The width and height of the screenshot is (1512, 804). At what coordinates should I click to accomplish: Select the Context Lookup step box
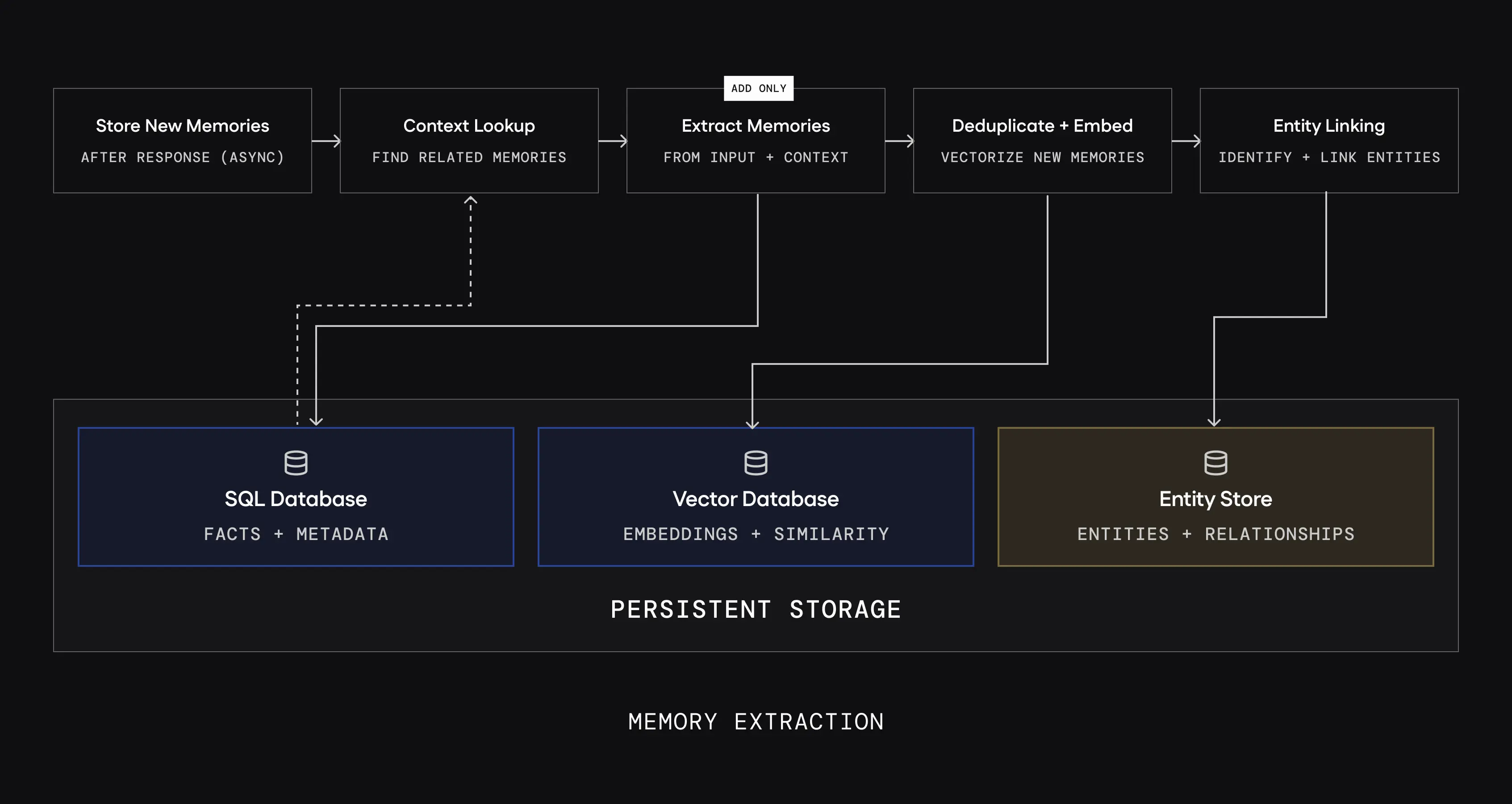click(x=469, y=140)
